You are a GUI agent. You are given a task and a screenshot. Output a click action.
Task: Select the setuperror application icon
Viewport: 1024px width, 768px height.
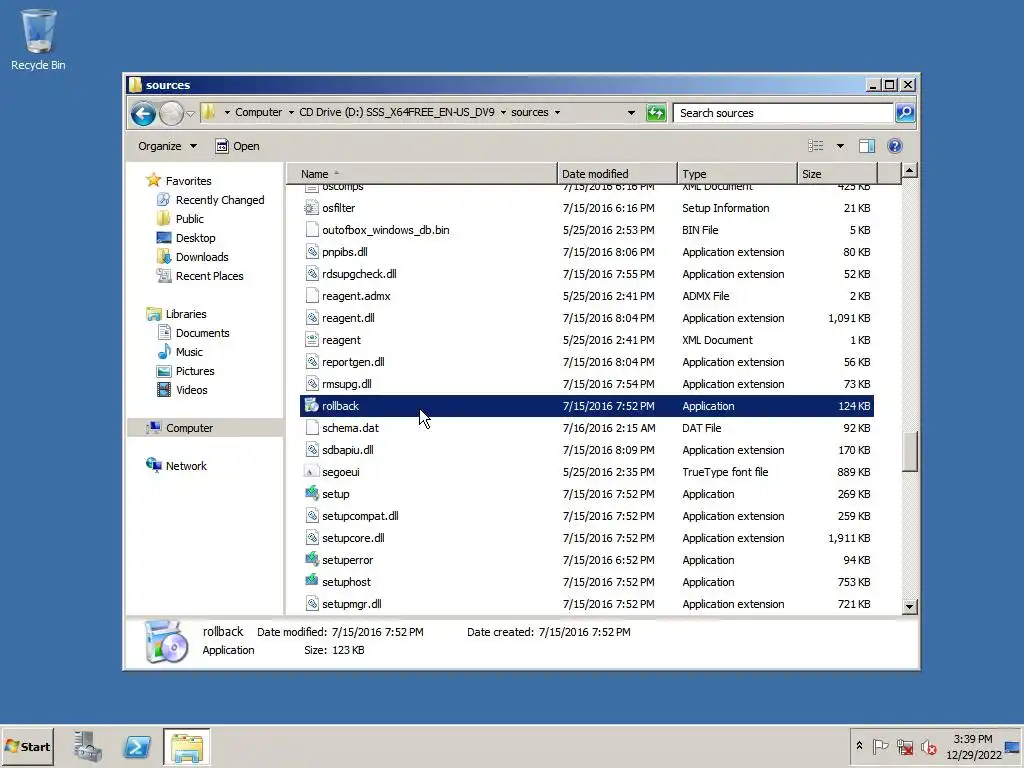point(312,560)
